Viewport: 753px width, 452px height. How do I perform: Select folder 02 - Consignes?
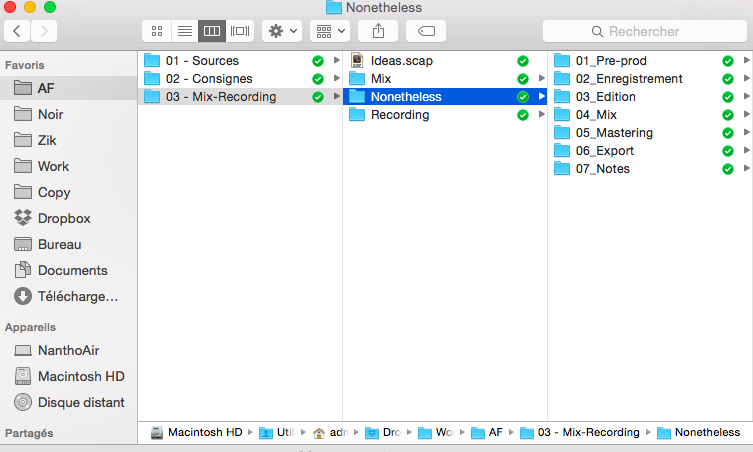[x=240, y=79]
